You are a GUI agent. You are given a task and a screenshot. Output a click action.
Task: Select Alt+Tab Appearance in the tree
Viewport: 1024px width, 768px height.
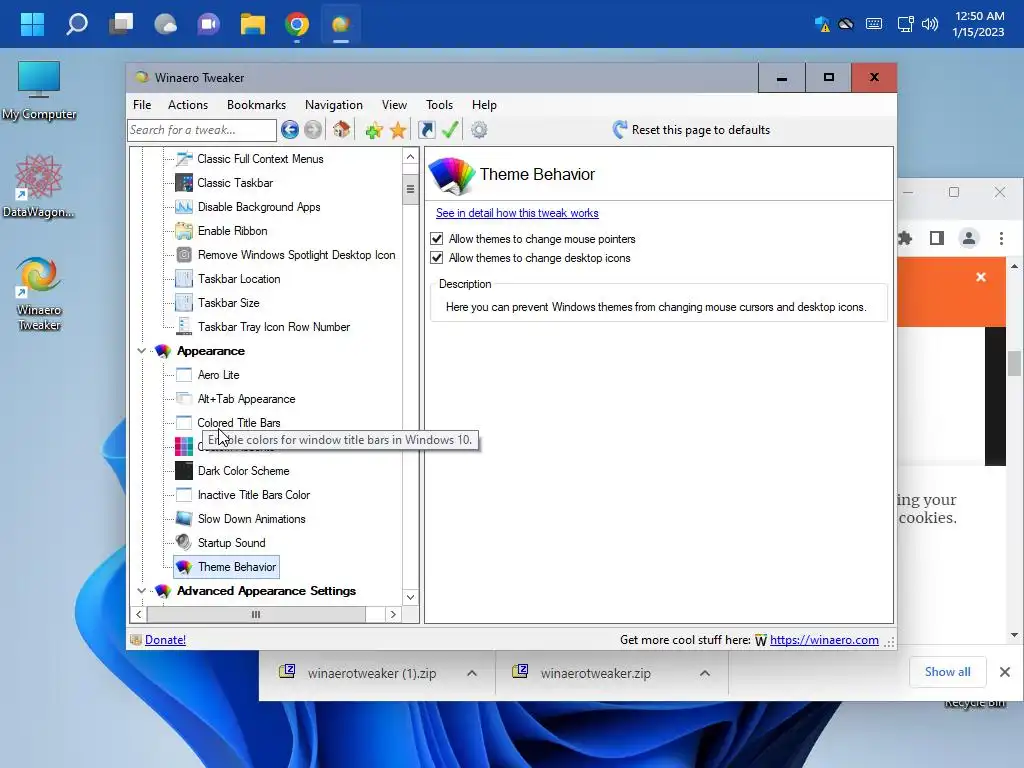[246, 399]
